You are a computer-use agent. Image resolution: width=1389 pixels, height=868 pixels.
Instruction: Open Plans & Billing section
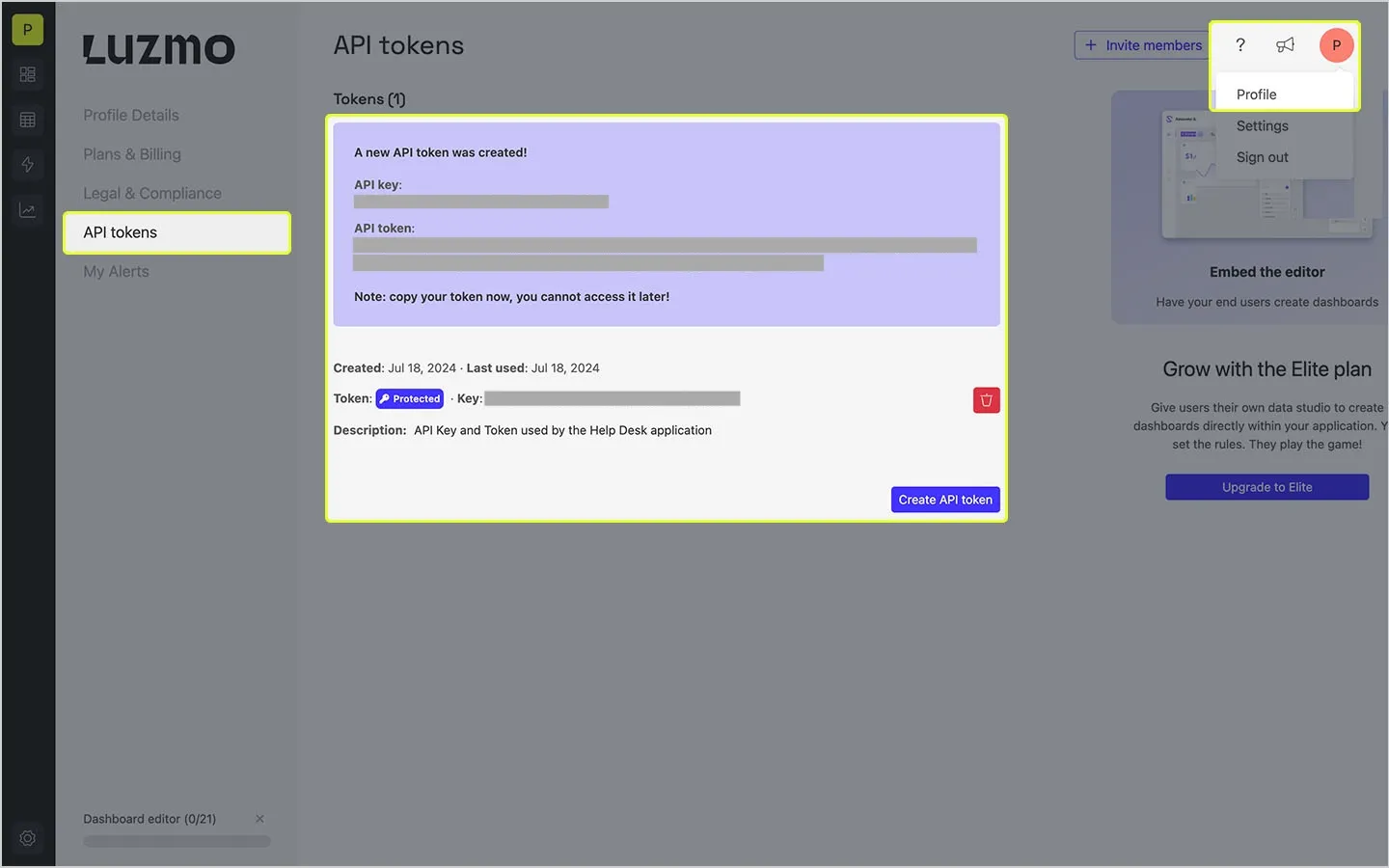(132, 154)
